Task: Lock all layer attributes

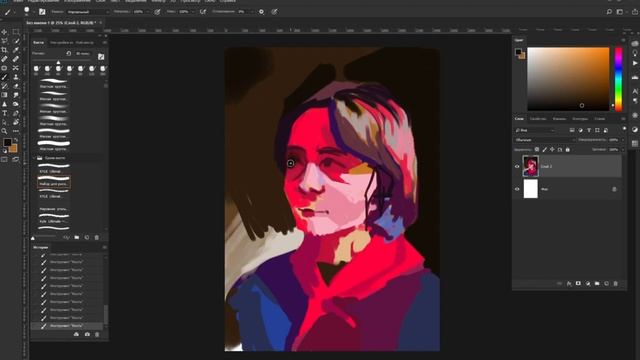Action: click(x=568, y=150)
